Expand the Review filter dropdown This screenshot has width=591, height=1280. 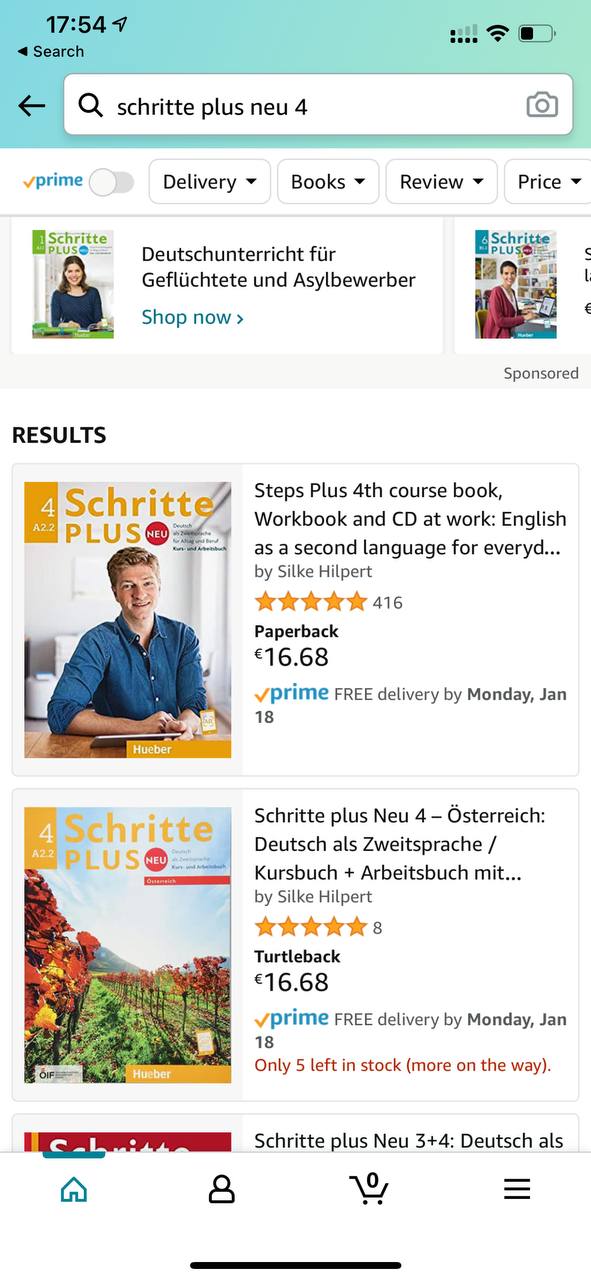[x=441, y=181]
